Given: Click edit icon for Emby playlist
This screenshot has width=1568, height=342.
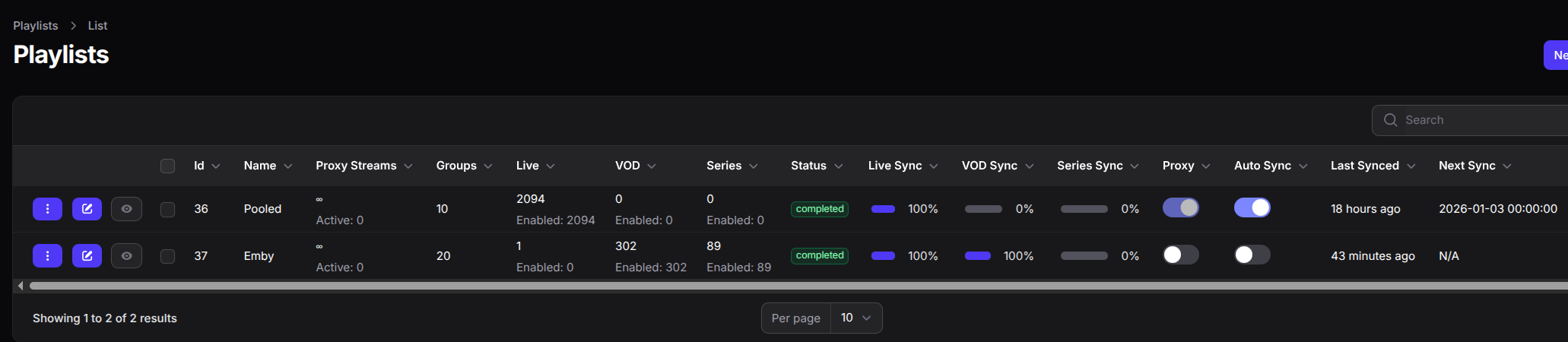Looking at the screenshot, I should 87,256.
